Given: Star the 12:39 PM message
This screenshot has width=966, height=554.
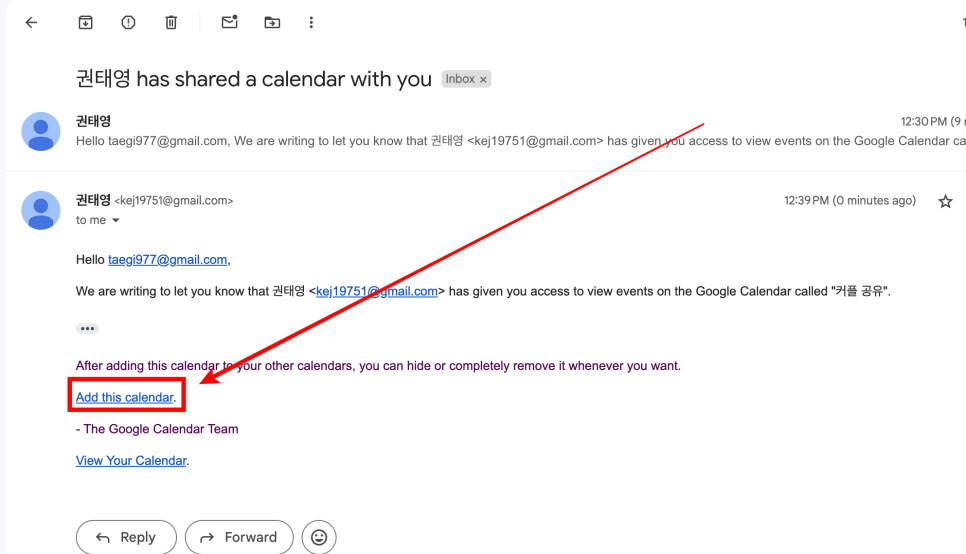Looking at the screenshot, I should tap(945, 201).
